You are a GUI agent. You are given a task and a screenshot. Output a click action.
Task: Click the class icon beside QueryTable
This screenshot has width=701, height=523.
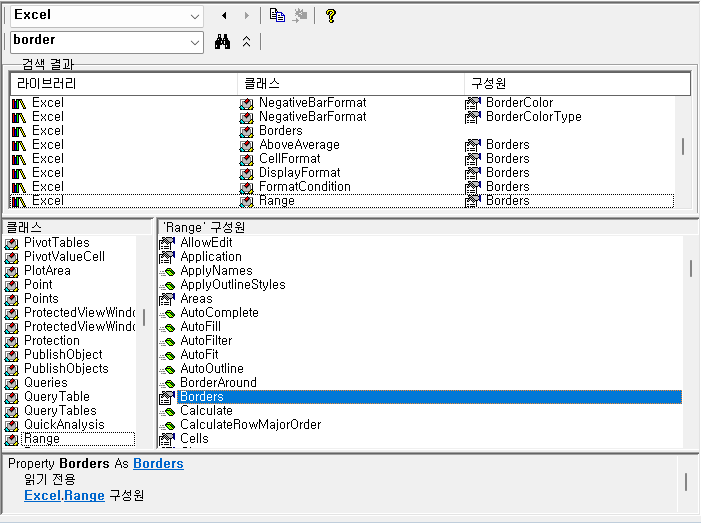click(x=12, y=397)
